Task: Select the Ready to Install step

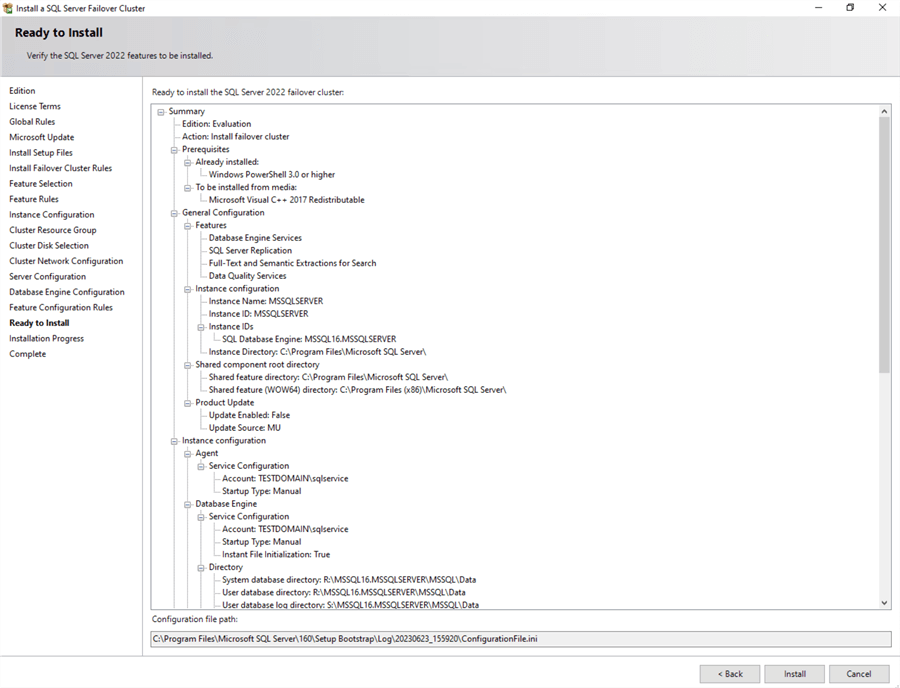Action: point(39,323)
